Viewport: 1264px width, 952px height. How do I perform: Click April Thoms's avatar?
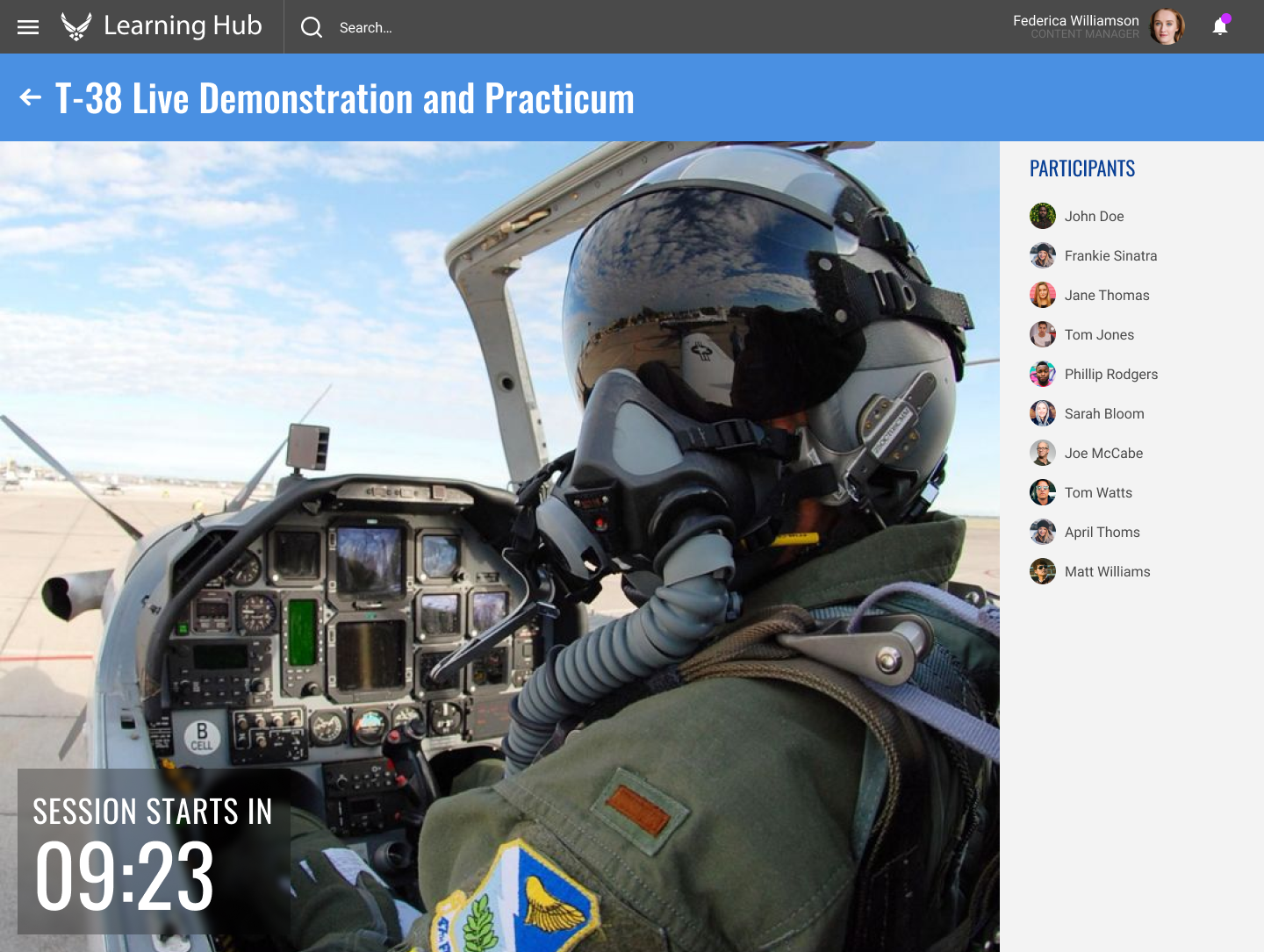pos(1043,532)
